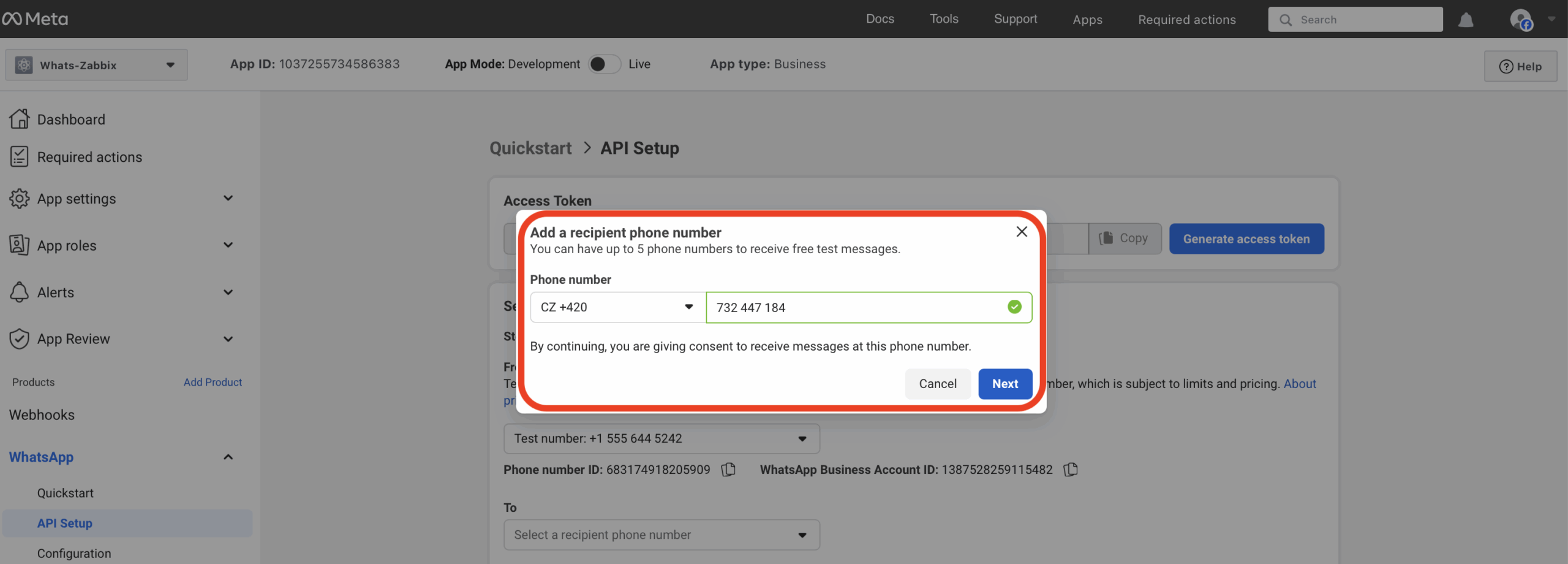Click the Required actions checklist icon

click(x=19, y=157)
